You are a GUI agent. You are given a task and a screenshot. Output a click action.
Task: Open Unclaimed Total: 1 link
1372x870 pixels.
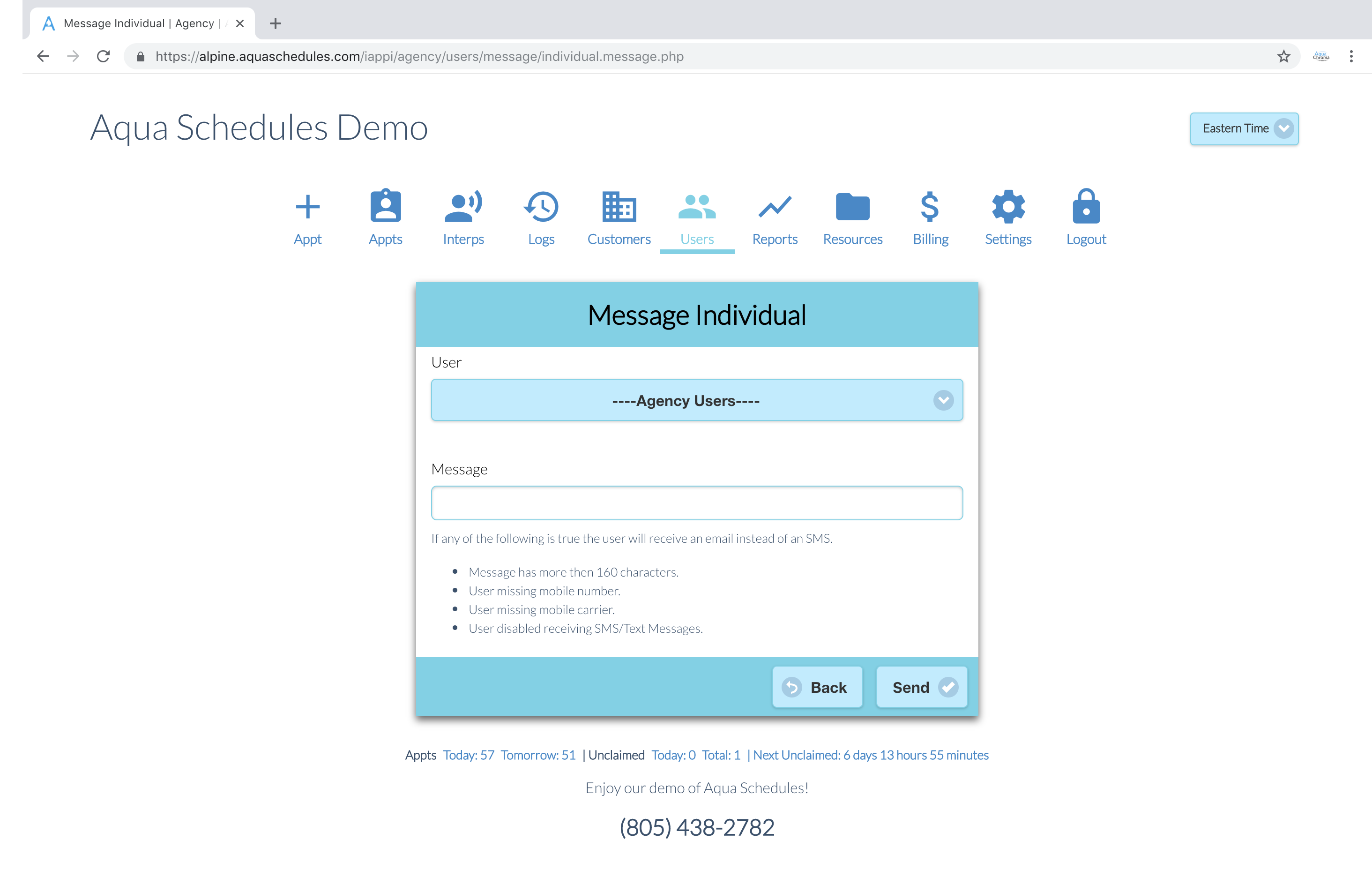point(721,755)
